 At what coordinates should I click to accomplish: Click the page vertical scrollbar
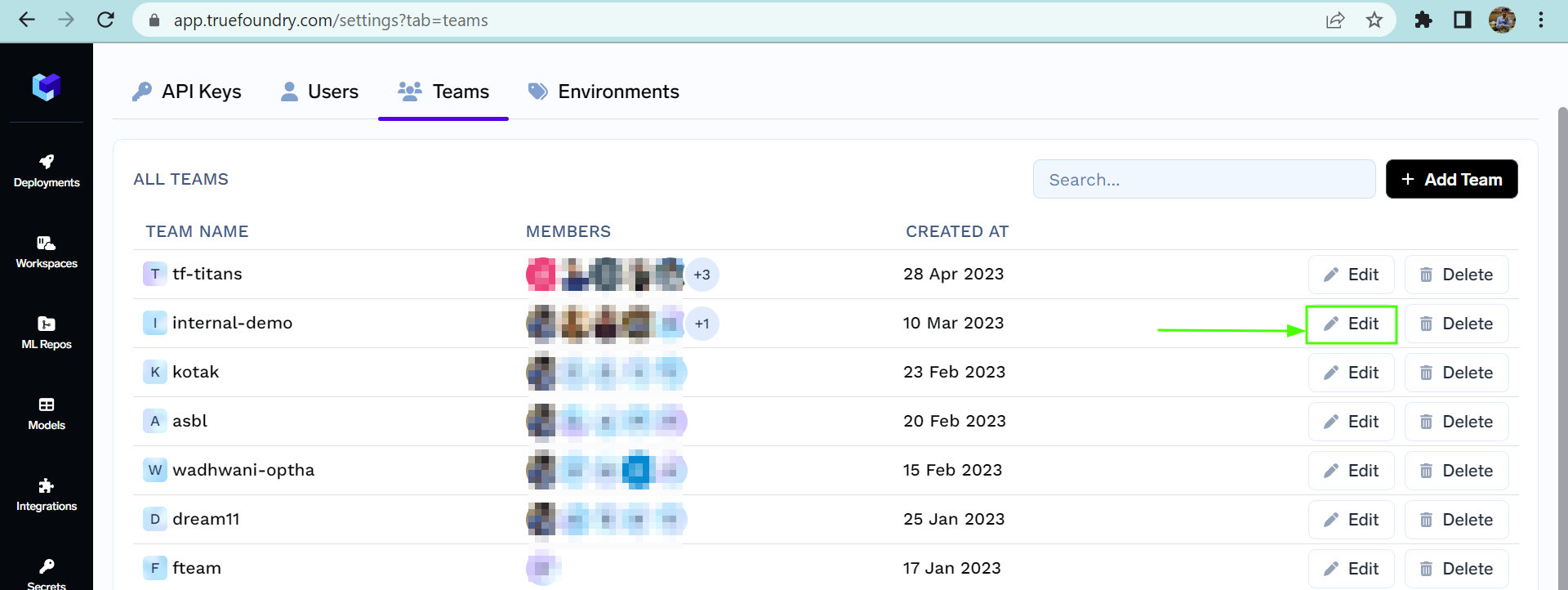pyautogui.click(x=1562, y=347)
